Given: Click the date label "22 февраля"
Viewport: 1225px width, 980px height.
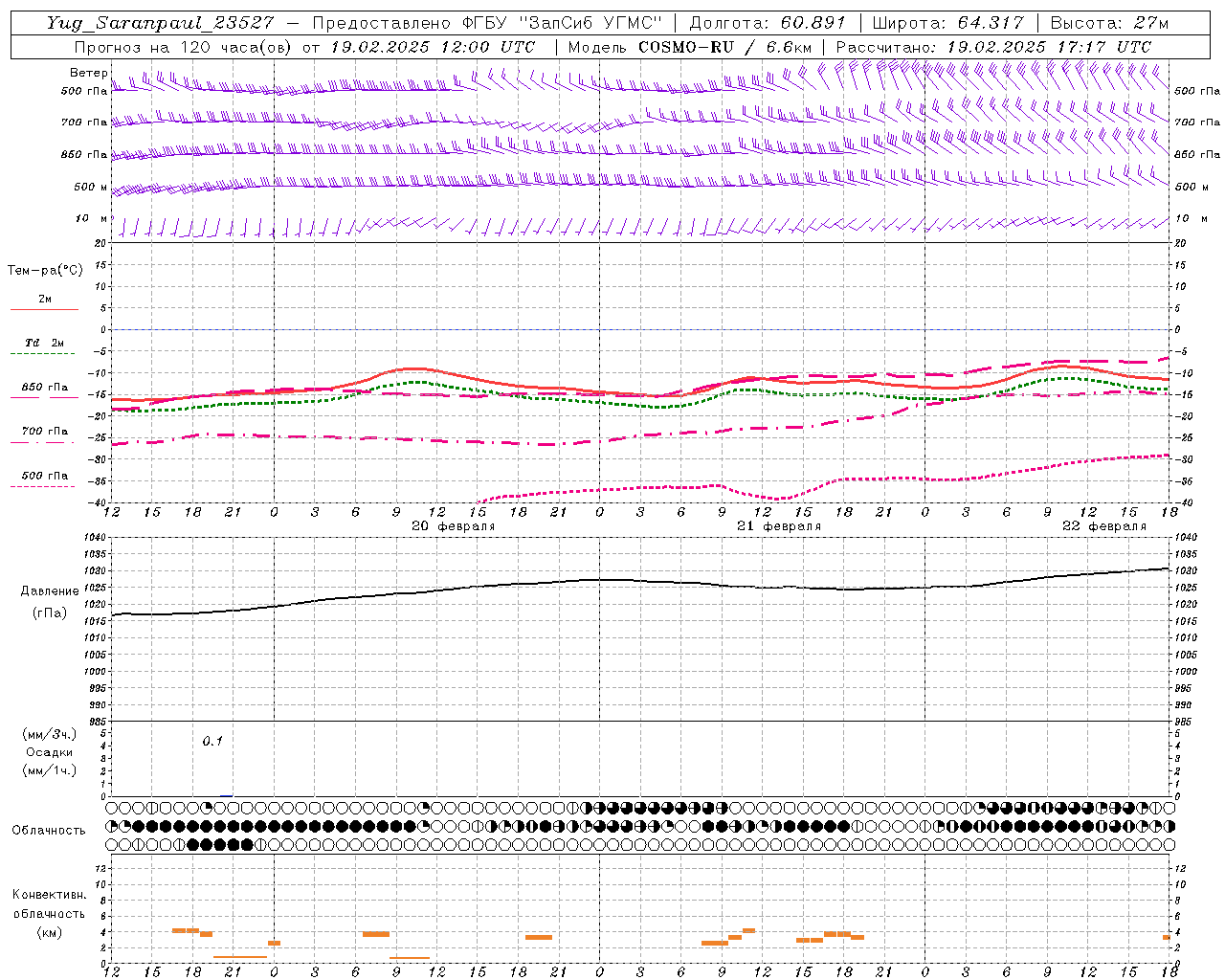Looking at the screenshot, I should click(x=1104, y=525).
